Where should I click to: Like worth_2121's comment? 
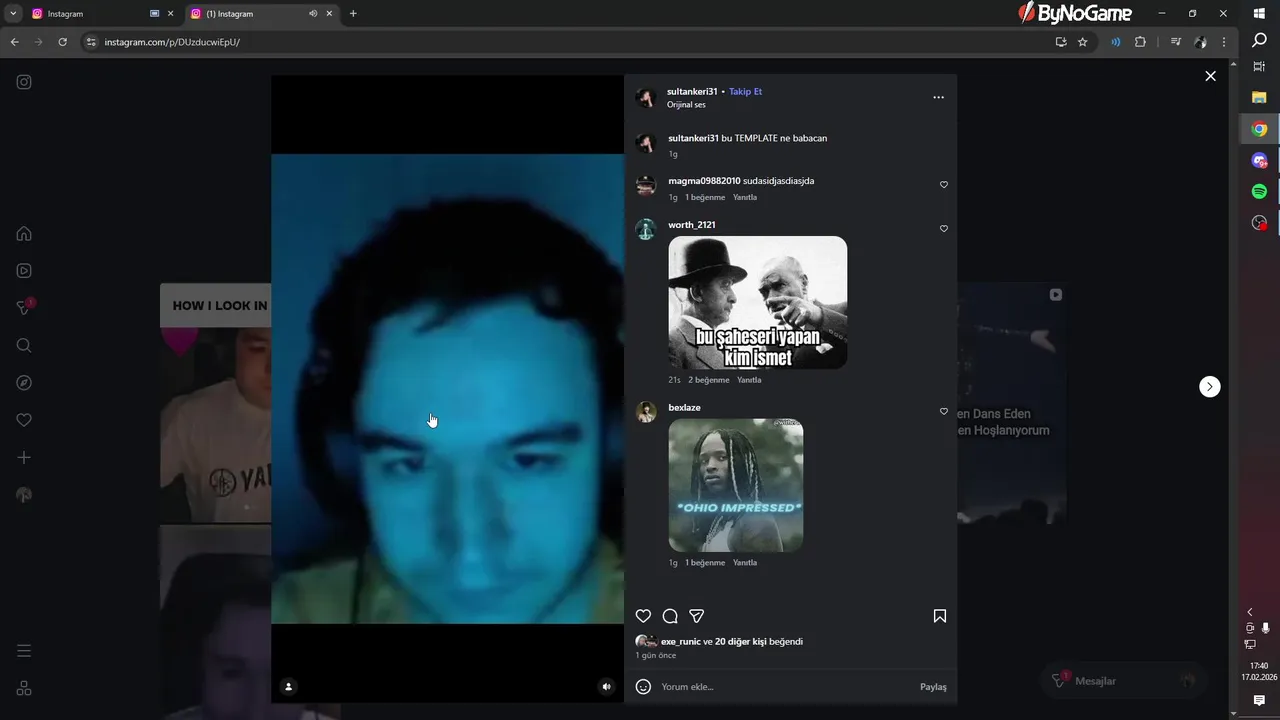(944, 229)
